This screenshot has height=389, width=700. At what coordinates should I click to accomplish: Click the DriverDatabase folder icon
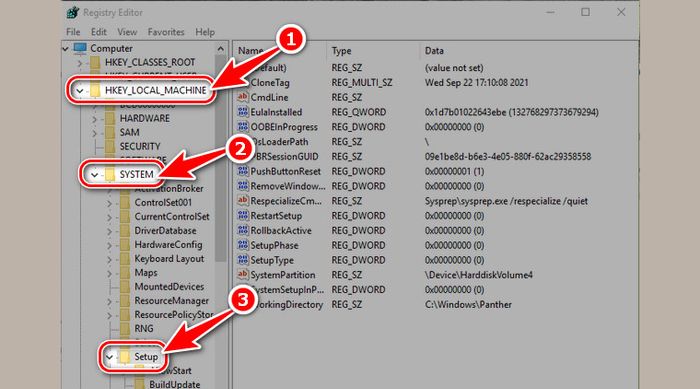(125, 231)
